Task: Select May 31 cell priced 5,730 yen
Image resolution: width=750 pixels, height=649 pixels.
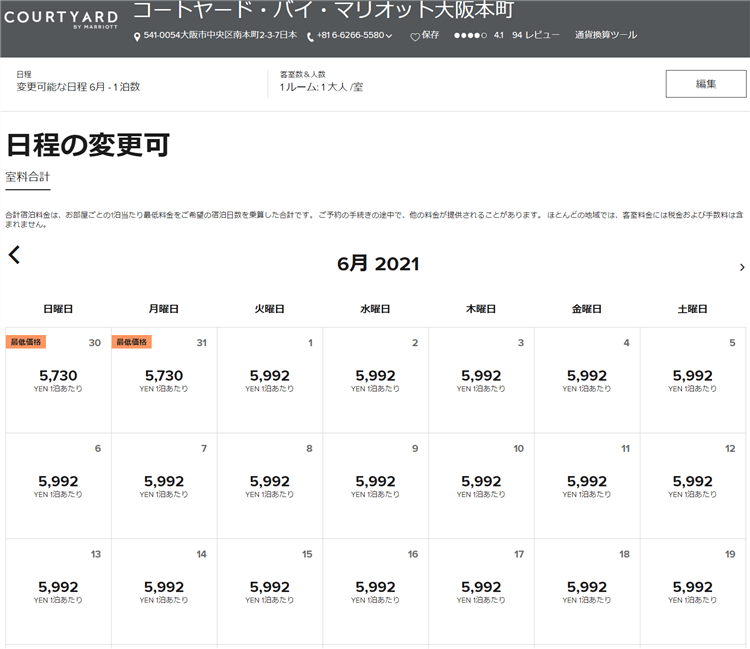Action: tap(164, 380)
